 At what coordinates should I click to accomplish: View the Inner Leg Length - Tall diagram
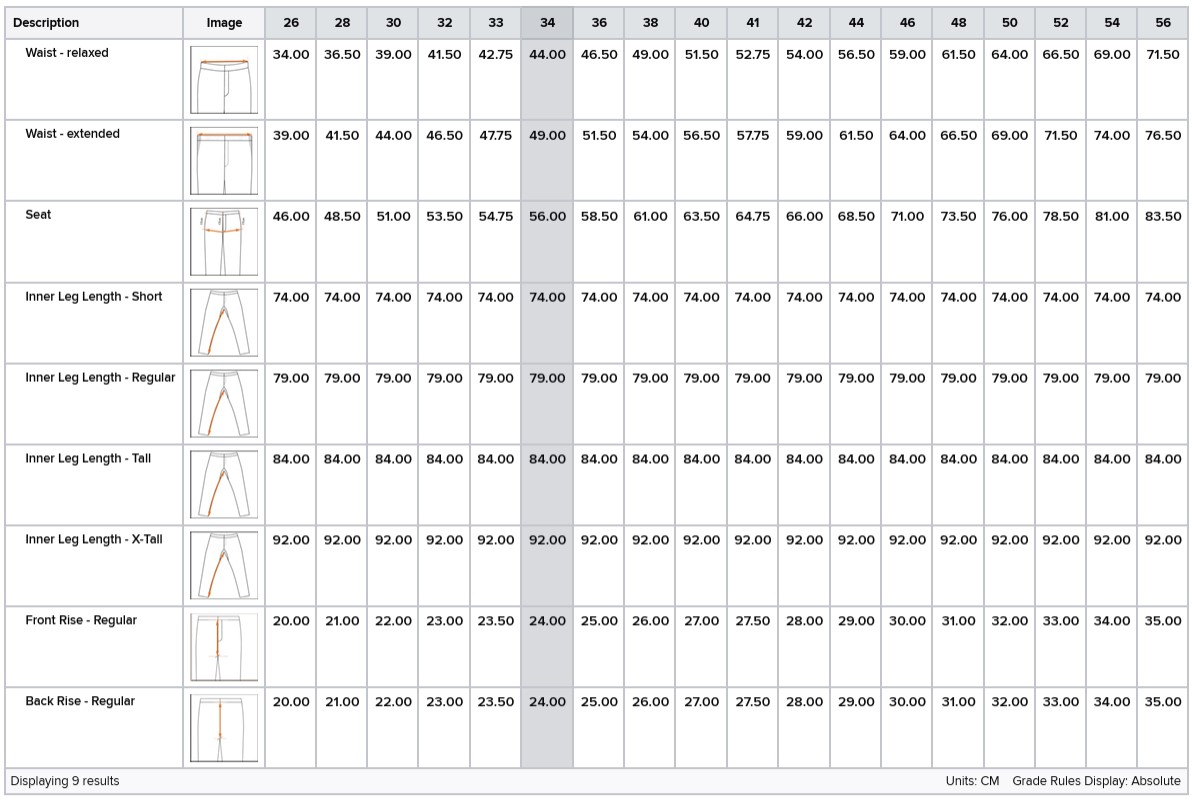(223, 484)
